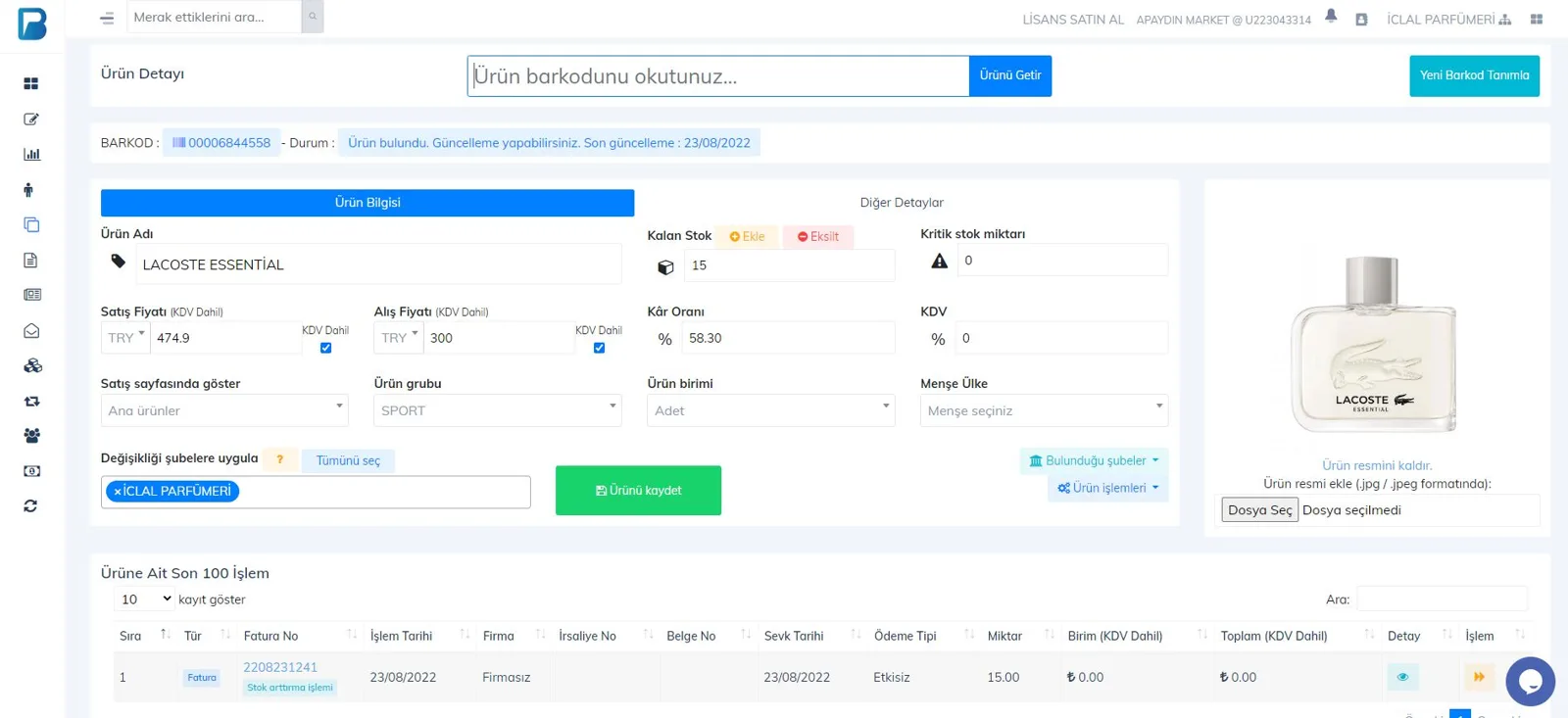Open the chat support bubble
Image resolution: width=1568 pixels, height=718 pixels.
click(x=1530, y=681)
